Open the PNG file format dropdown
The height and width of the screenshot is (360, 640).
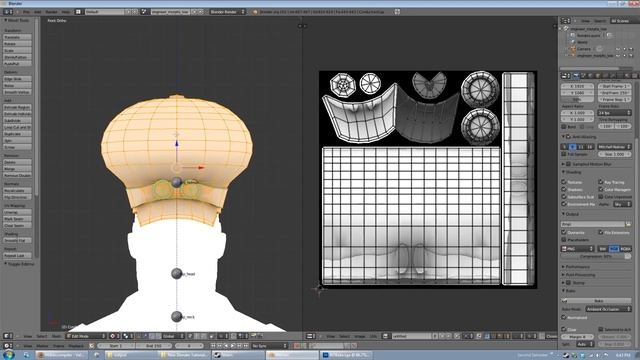(x=578, y=249)
